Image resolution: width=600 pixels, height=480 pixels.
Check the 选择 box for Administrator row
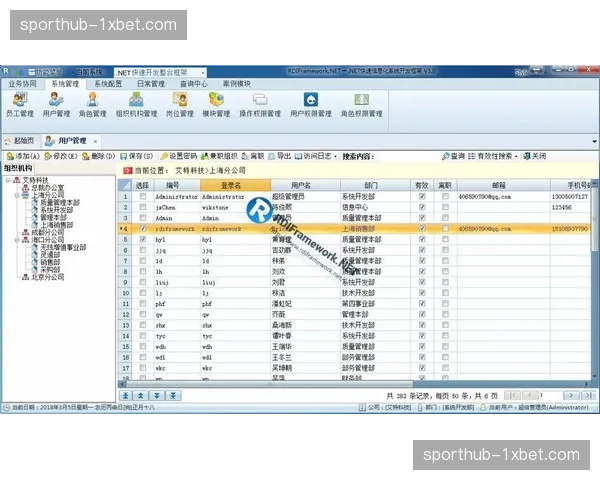[142, 197]
